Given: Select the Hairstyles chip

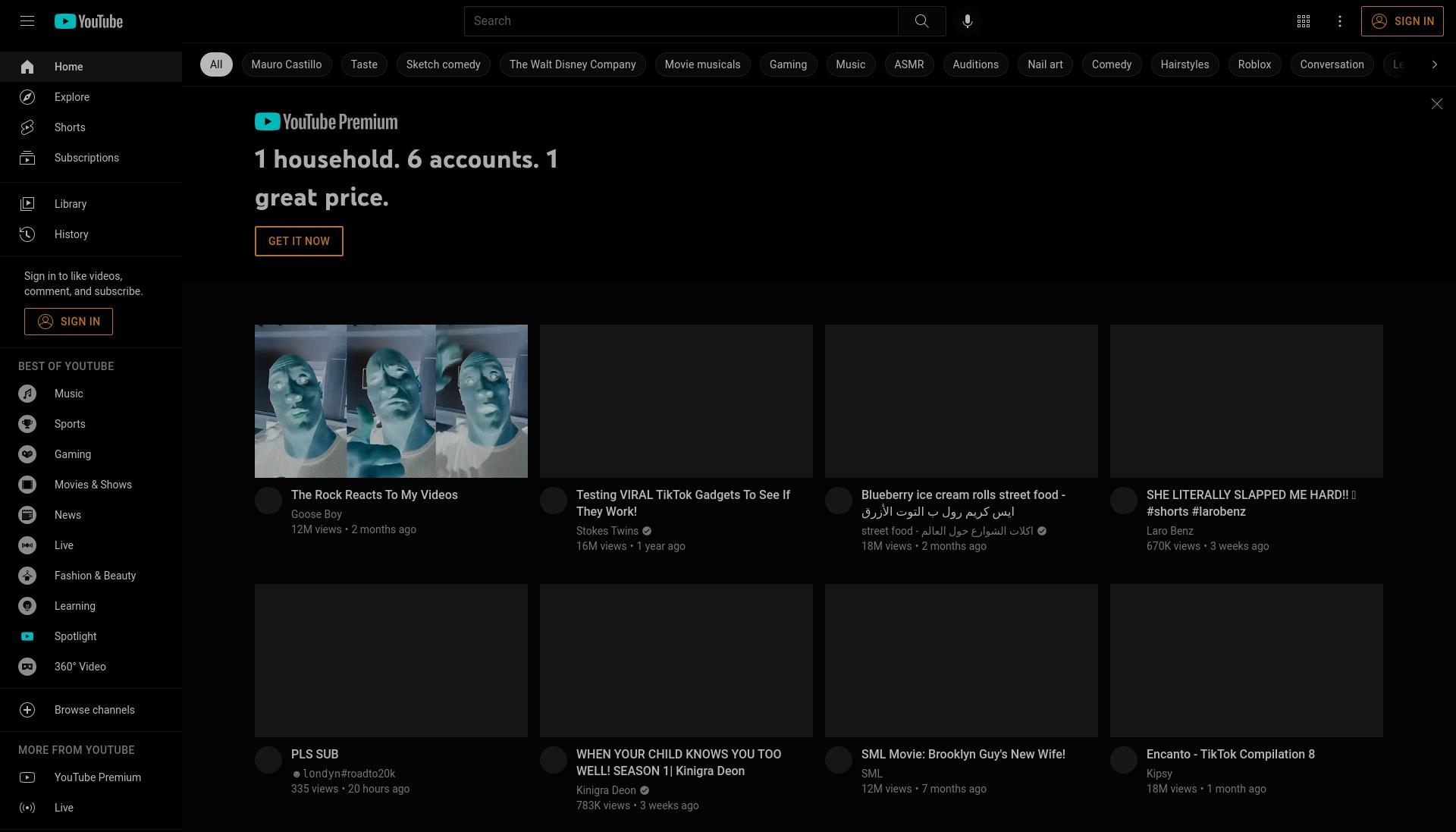Looking at the screenshot, I should point(1185,64).
